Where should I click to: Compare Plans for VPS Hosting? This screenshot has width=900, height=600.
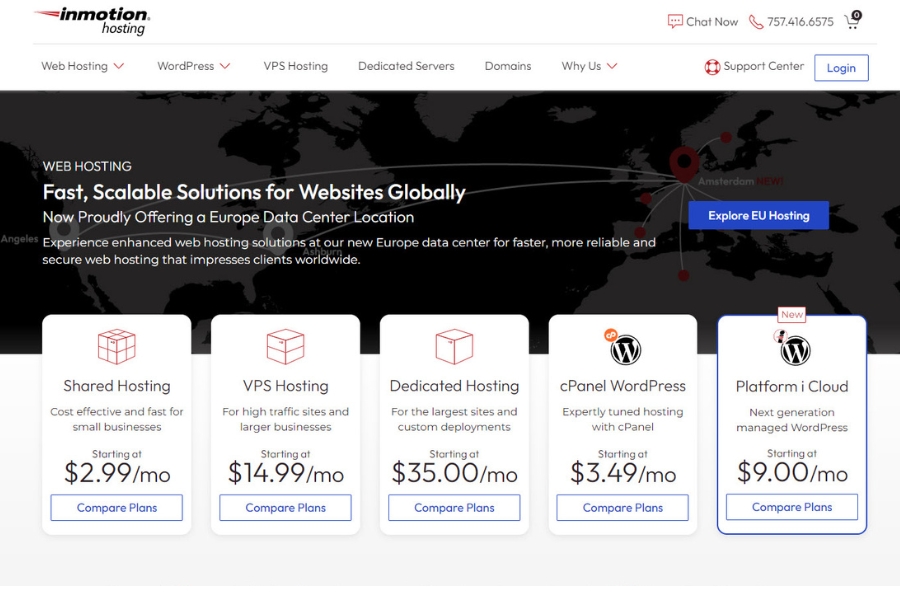[285, 508]
